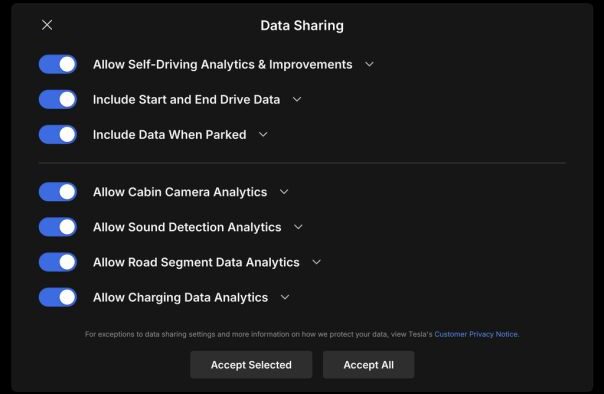Toggle Allow Cabin Camera Analytics switch
604x394 pixels.
58,192
